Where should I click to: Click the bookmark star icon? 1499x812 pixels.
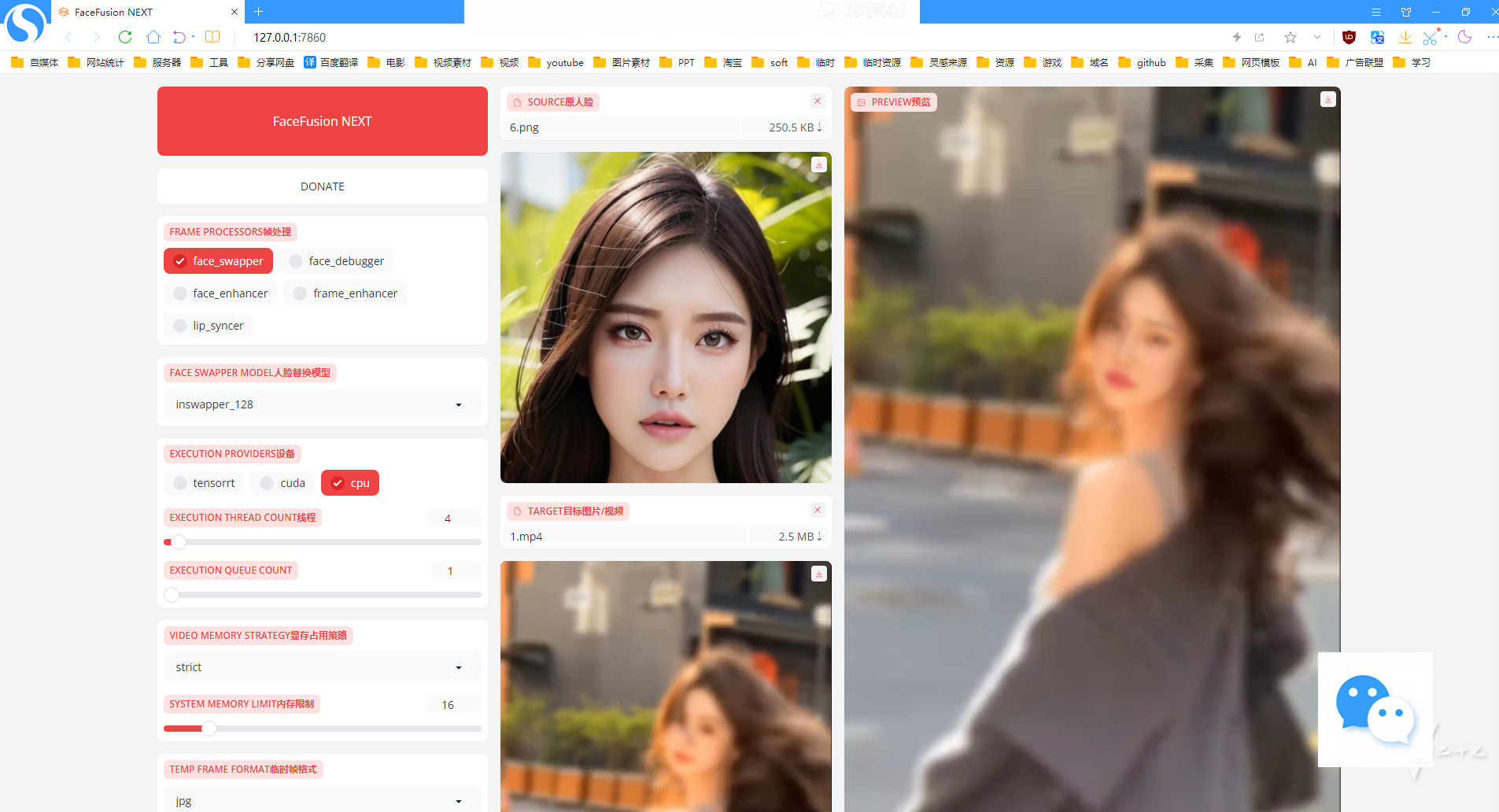click(x=1290, y=37)
